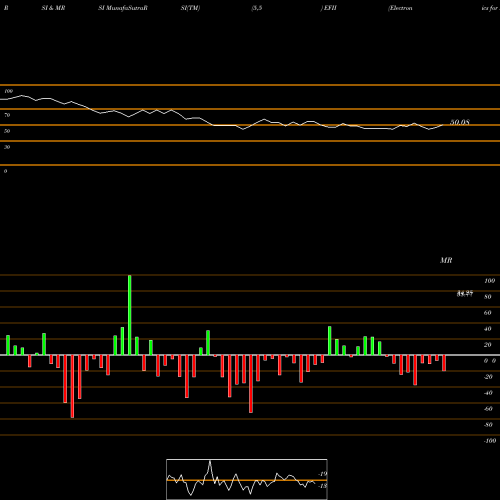Click the MR axis label -60
The width and height of the screenshot is (500, 500).
point(488,409)
